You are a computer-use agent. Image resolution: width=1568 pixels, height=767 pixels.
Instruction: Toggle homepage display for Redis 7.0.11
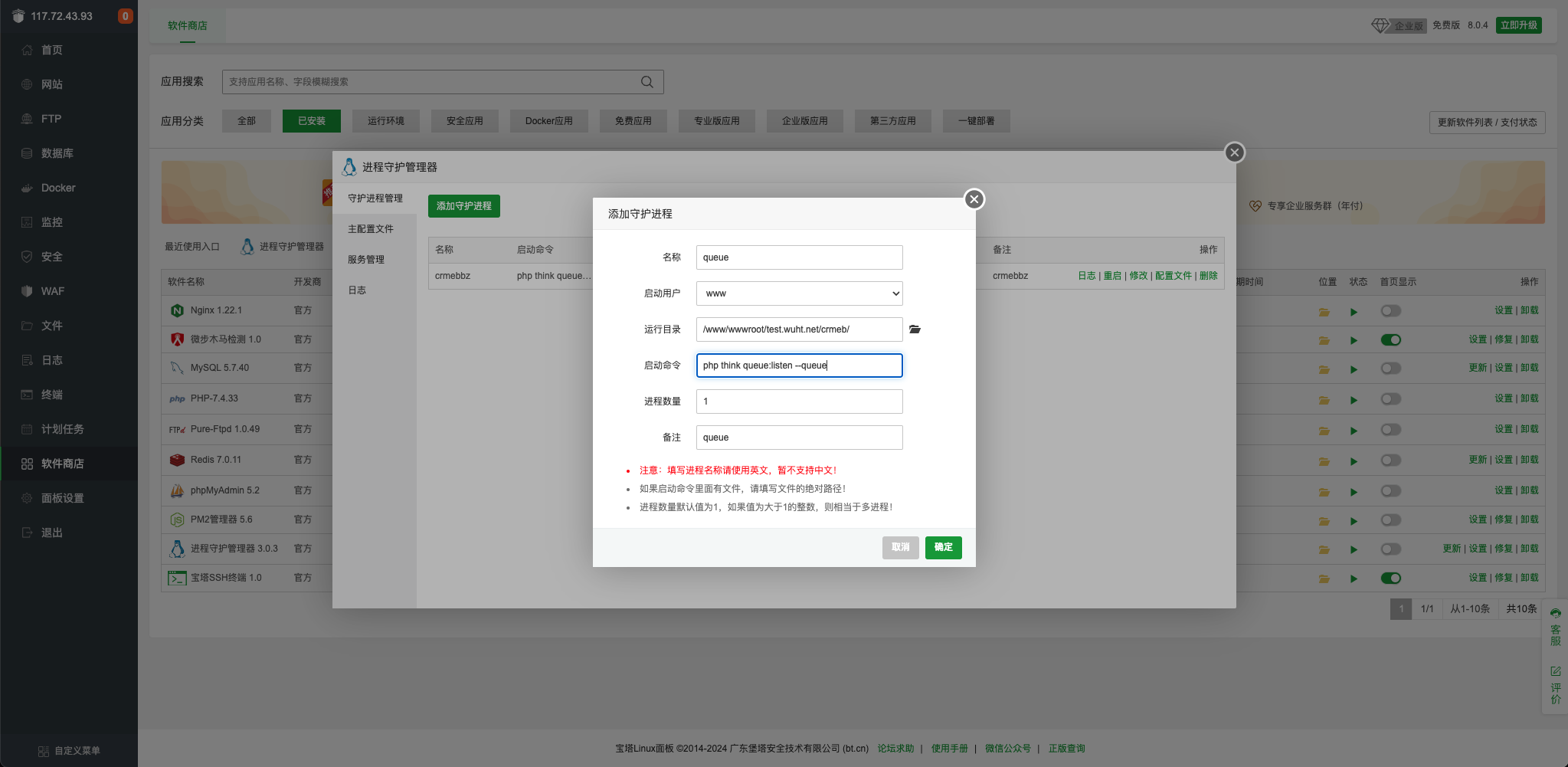pyautogui.click(x=1390, y=461)
